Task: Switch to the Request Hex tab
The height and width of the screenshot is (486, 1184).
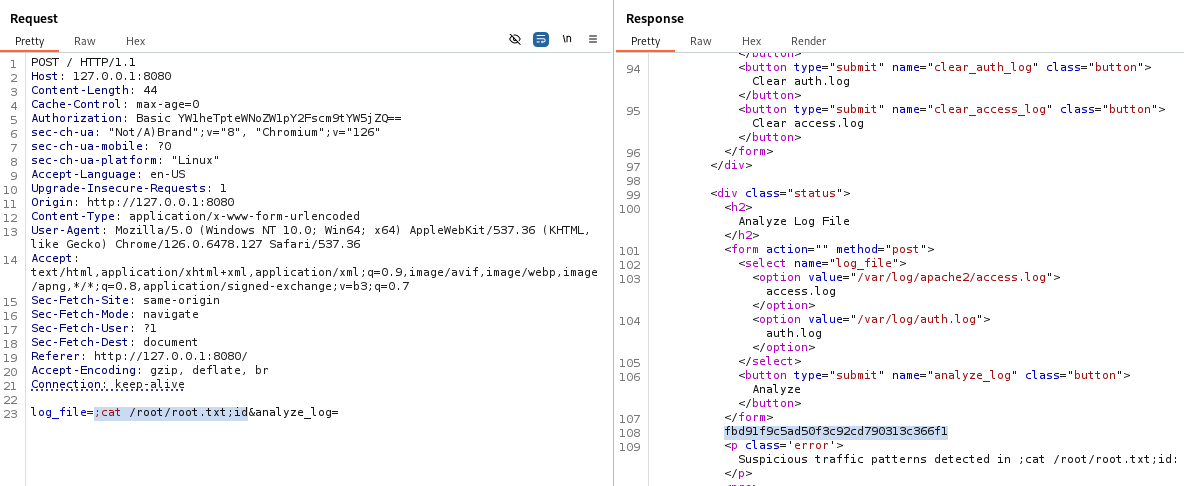Action: pyautogui.click(x=135, y=42)
